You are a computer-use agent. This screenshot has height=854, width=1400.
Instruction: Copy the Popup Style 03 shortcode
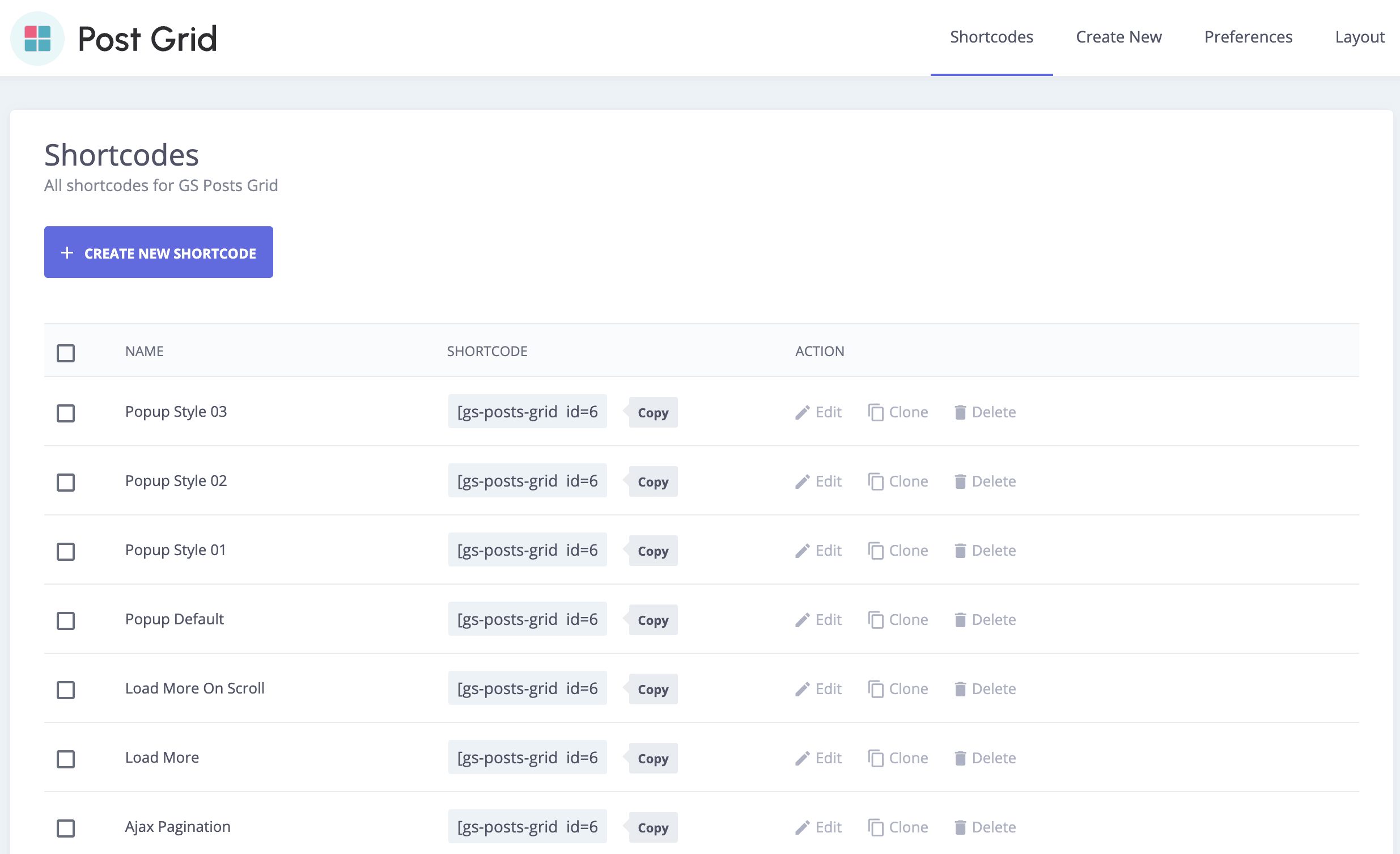pyautogui.click(x=653, y=413)
